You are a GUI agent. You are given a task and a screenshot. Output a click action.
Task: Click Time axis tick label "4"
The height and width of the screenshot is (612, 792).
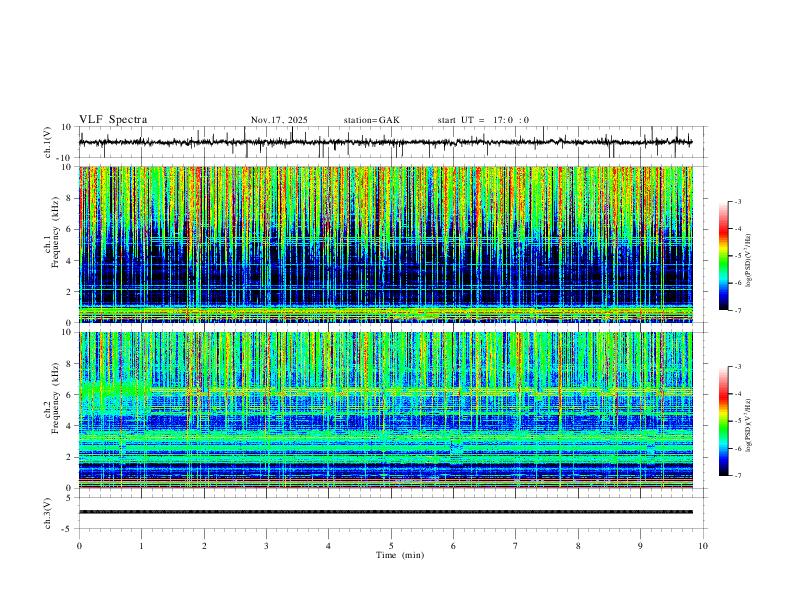[x=329, y=546]
